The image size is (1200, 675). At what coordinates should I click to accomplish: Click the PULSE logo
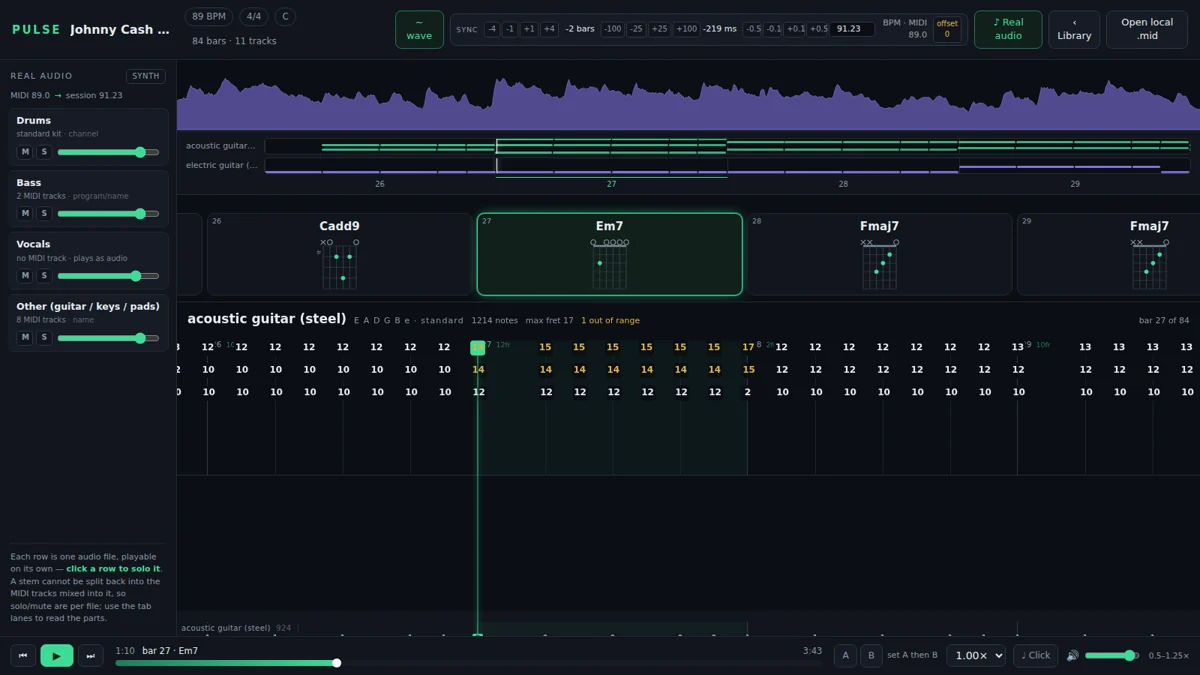coord(36,30)
